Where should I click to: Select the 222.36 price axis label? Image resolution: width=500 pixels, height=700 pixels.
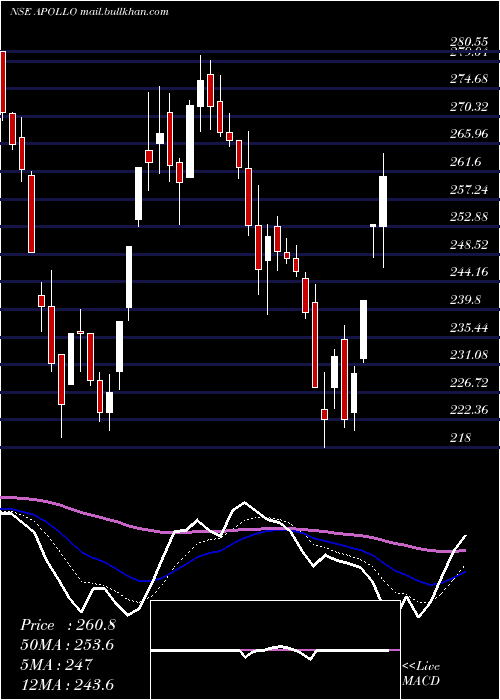pyautogui.click(x=469, y=410)
